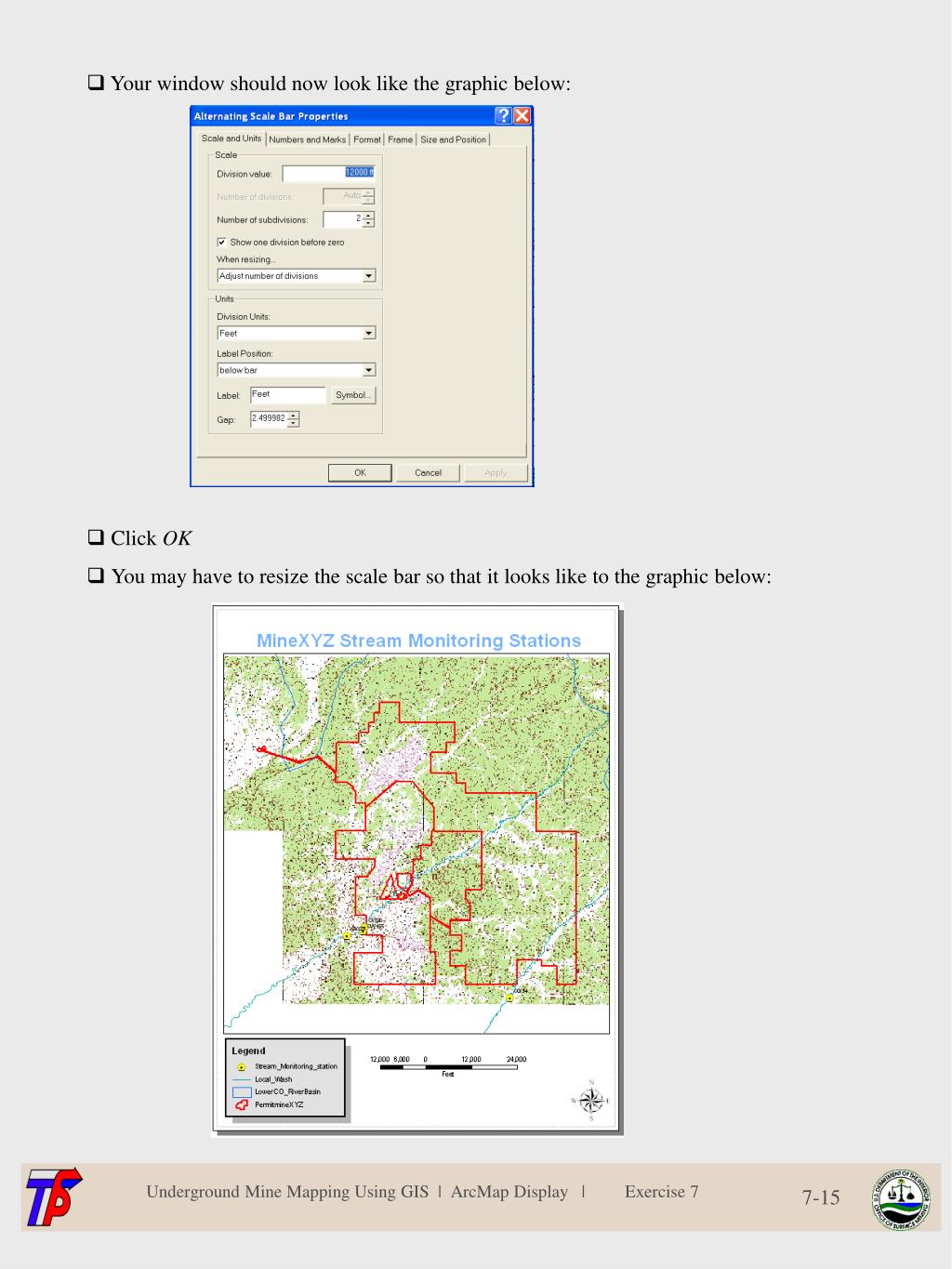Click the PermitmineXYZ legend label
The width and height of the screenshot is (952, 1269).
pos(279,1104)
